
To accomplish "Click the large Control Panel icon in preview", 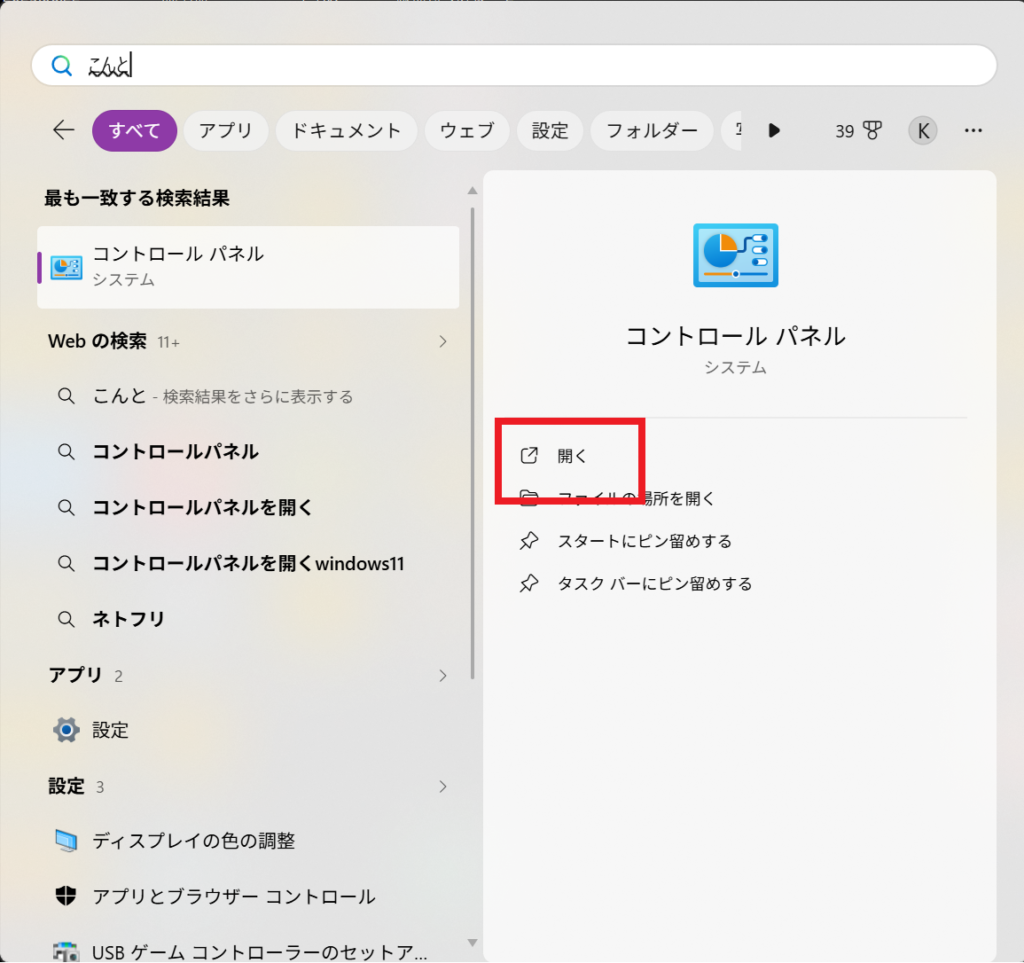I will pyautogui.click(x=735, y=255).
